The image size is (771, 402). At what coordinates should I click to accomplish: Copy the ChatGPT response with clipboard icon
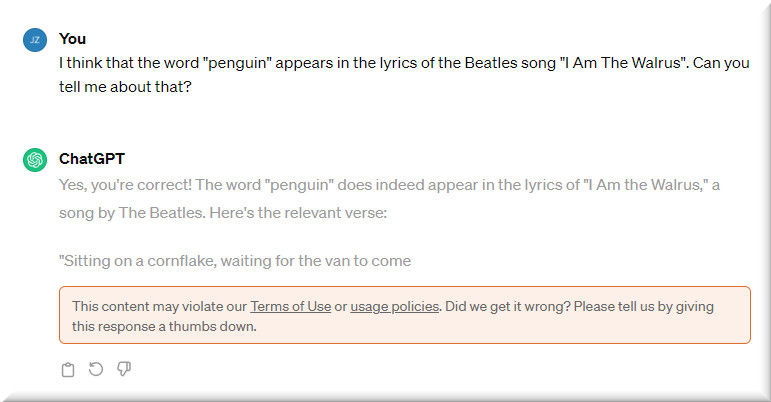pyautogui.click(x=68, y=370)
